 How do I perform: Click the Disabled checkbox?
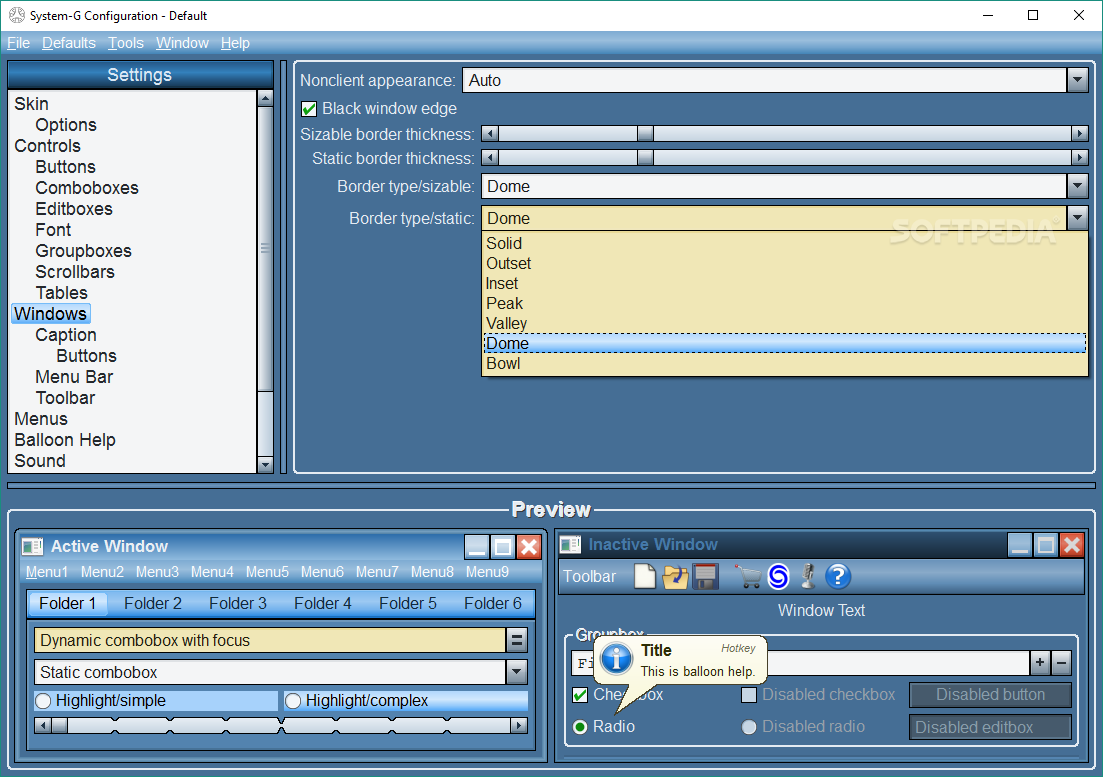point(749,695)
